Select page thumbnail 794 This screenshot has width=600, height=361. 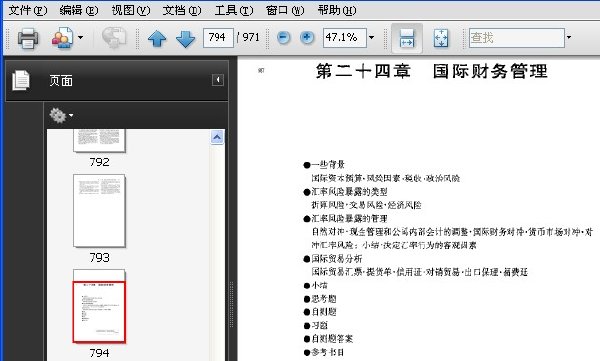pyautogui.click(x=99, y=306)
